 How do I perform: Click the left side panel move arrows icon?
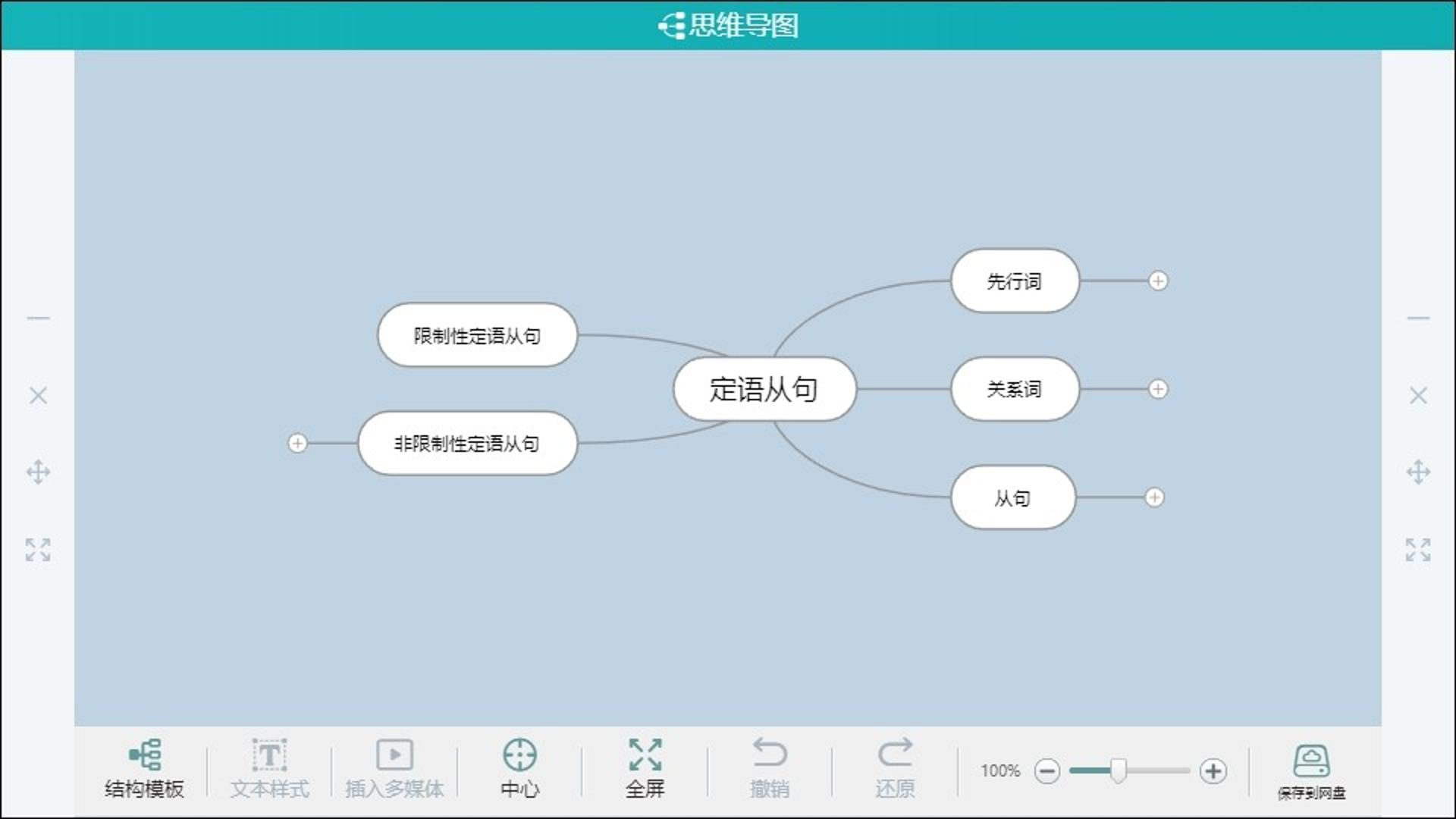[38, 472]
